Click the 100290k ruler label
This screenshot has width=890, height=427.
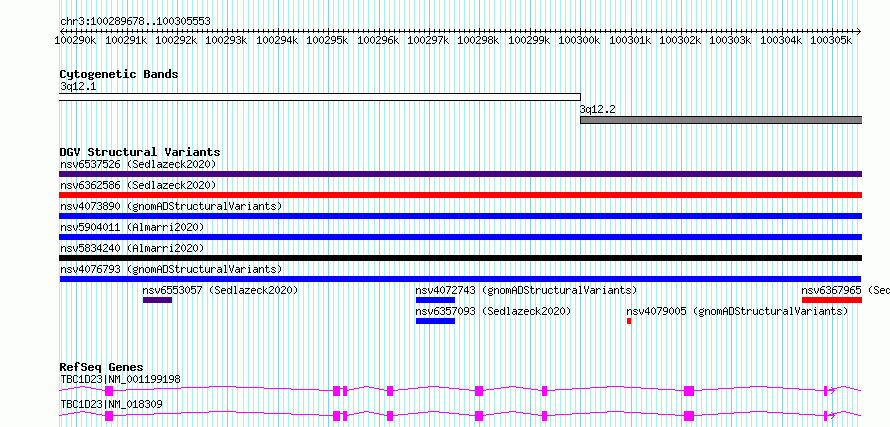pos(75,40)
